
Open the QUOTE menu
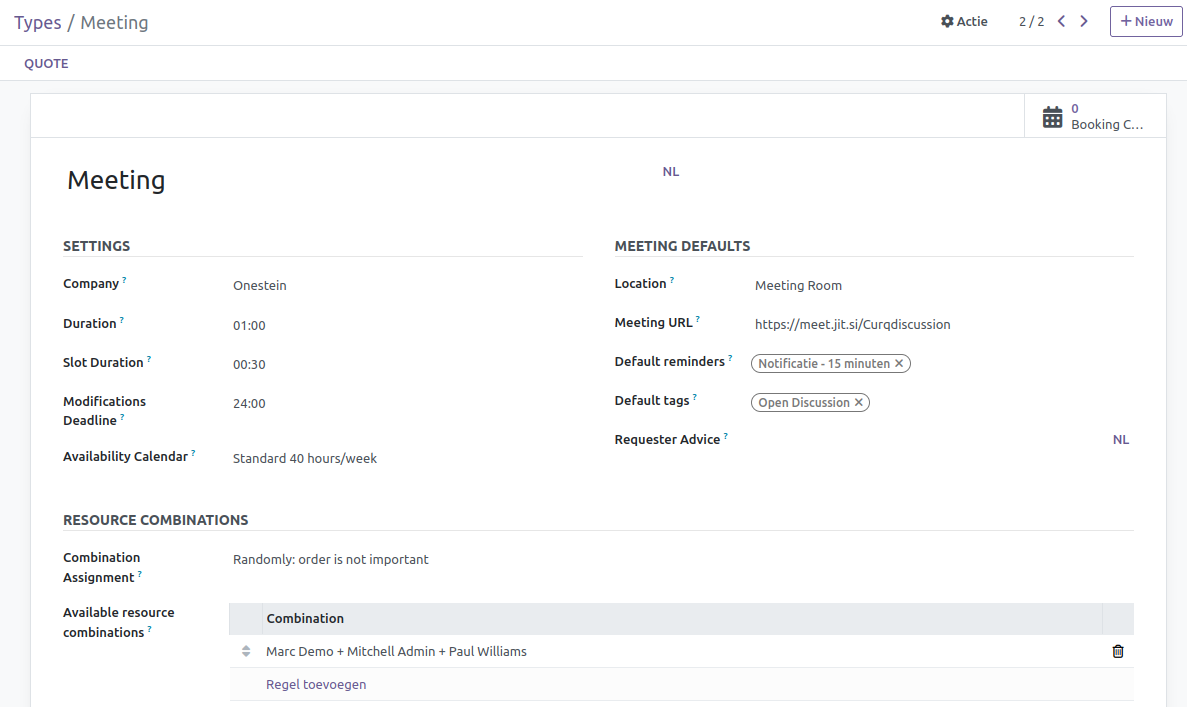[46, 63]
